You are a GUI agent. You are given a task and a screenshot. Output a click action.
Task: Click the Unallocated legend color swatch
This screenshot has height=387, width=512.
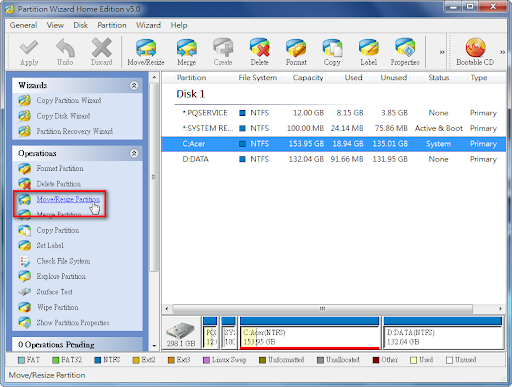(320, 360)
